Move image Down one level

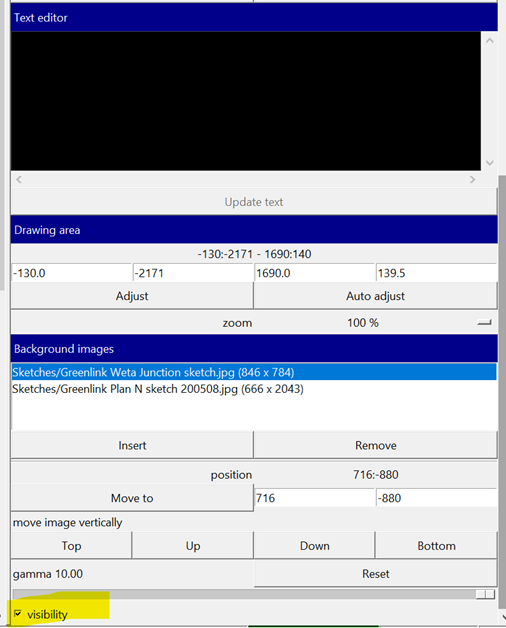[314, 545]
